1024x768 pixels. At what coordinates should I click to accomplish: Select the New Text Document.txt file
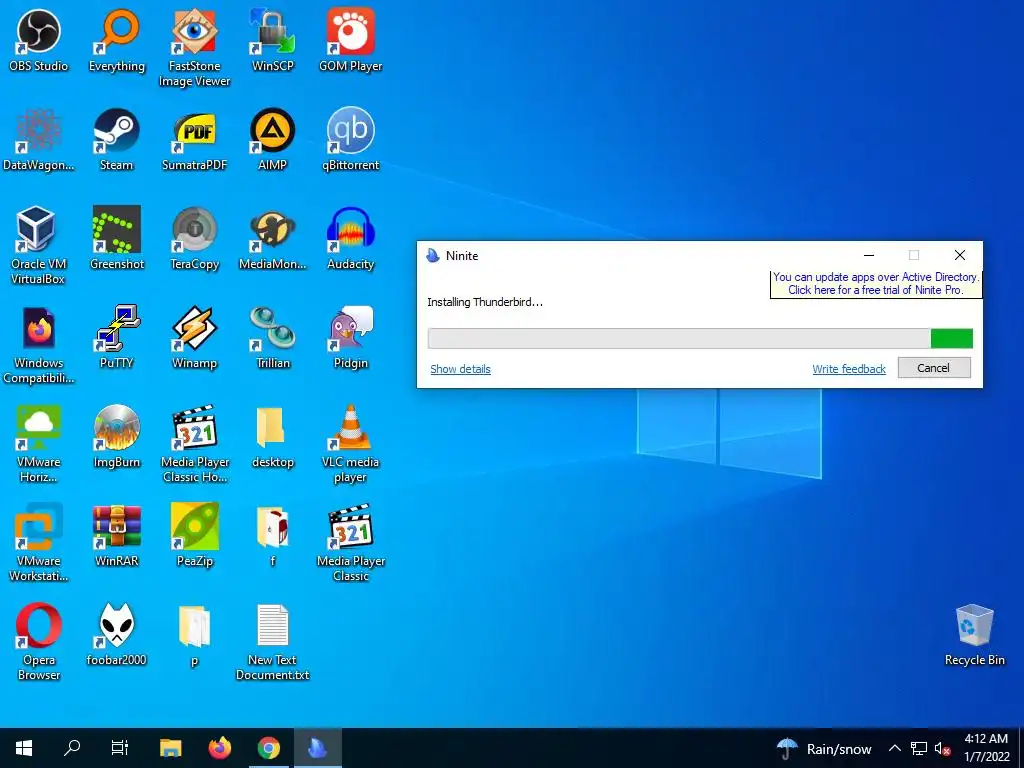point(273,642)
